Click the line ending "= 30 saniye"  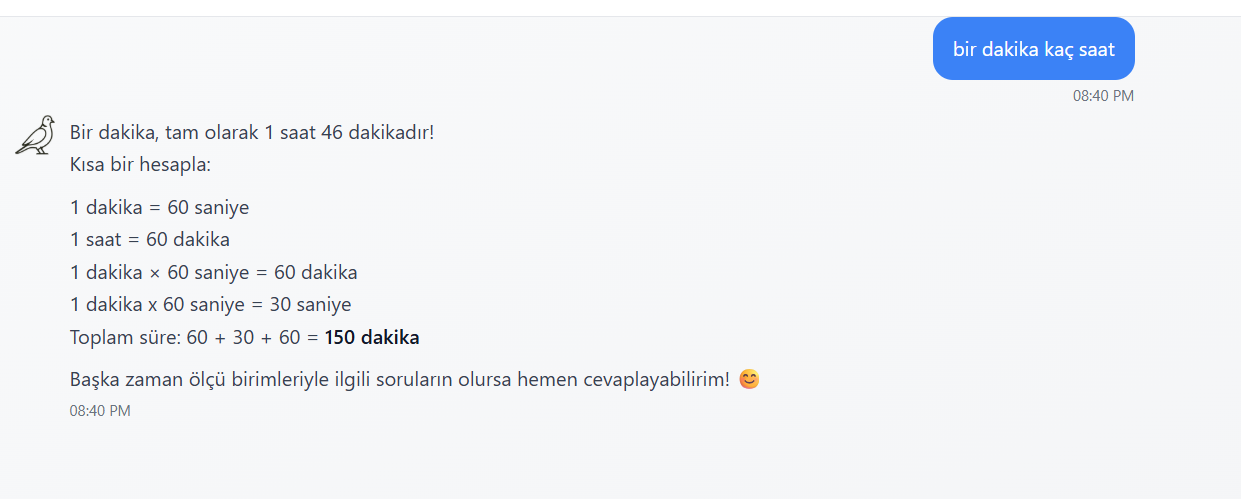pyautogui.click(x=210, y=305)
